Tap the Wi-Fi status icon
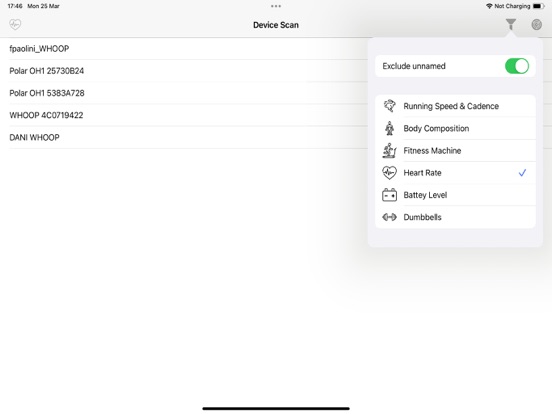Viewport: 552px width, 414px height. 489,6
